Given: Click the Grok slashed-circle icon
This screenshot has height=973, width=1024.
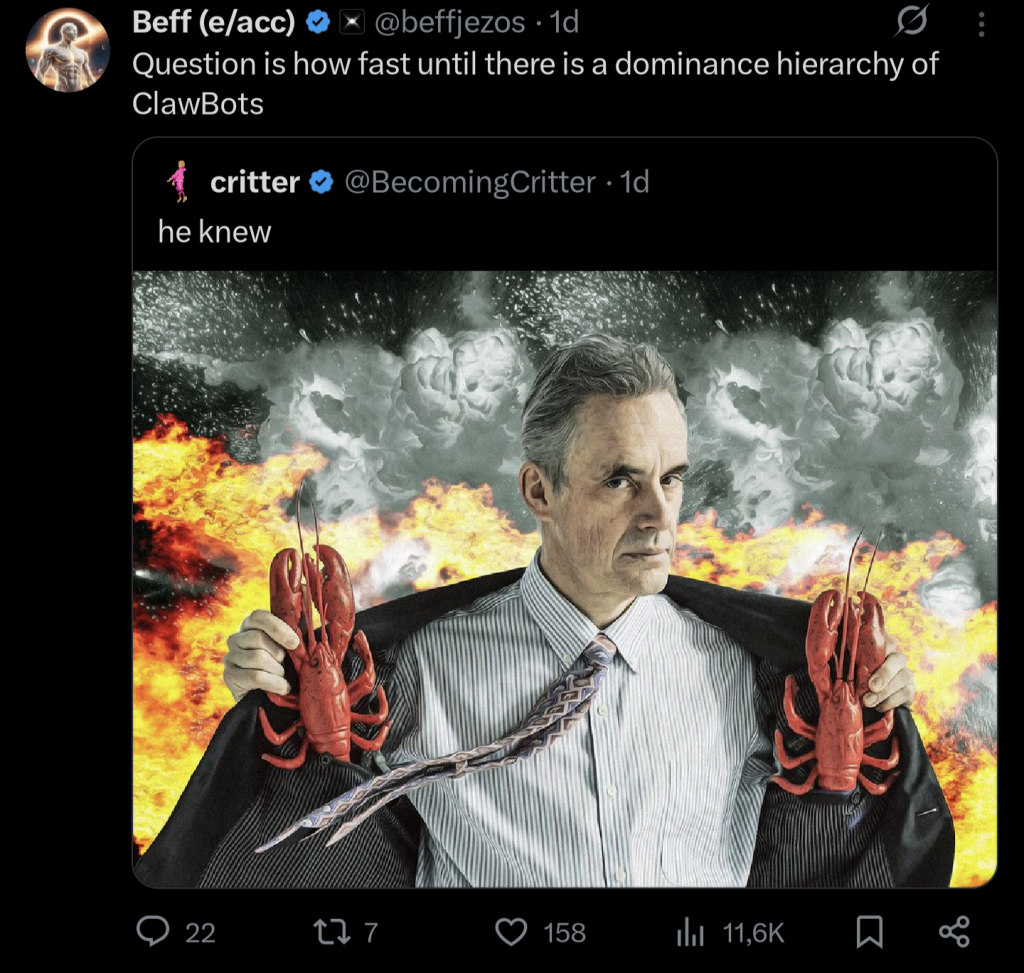Looking at the screenshot, I should coord(911,21).
